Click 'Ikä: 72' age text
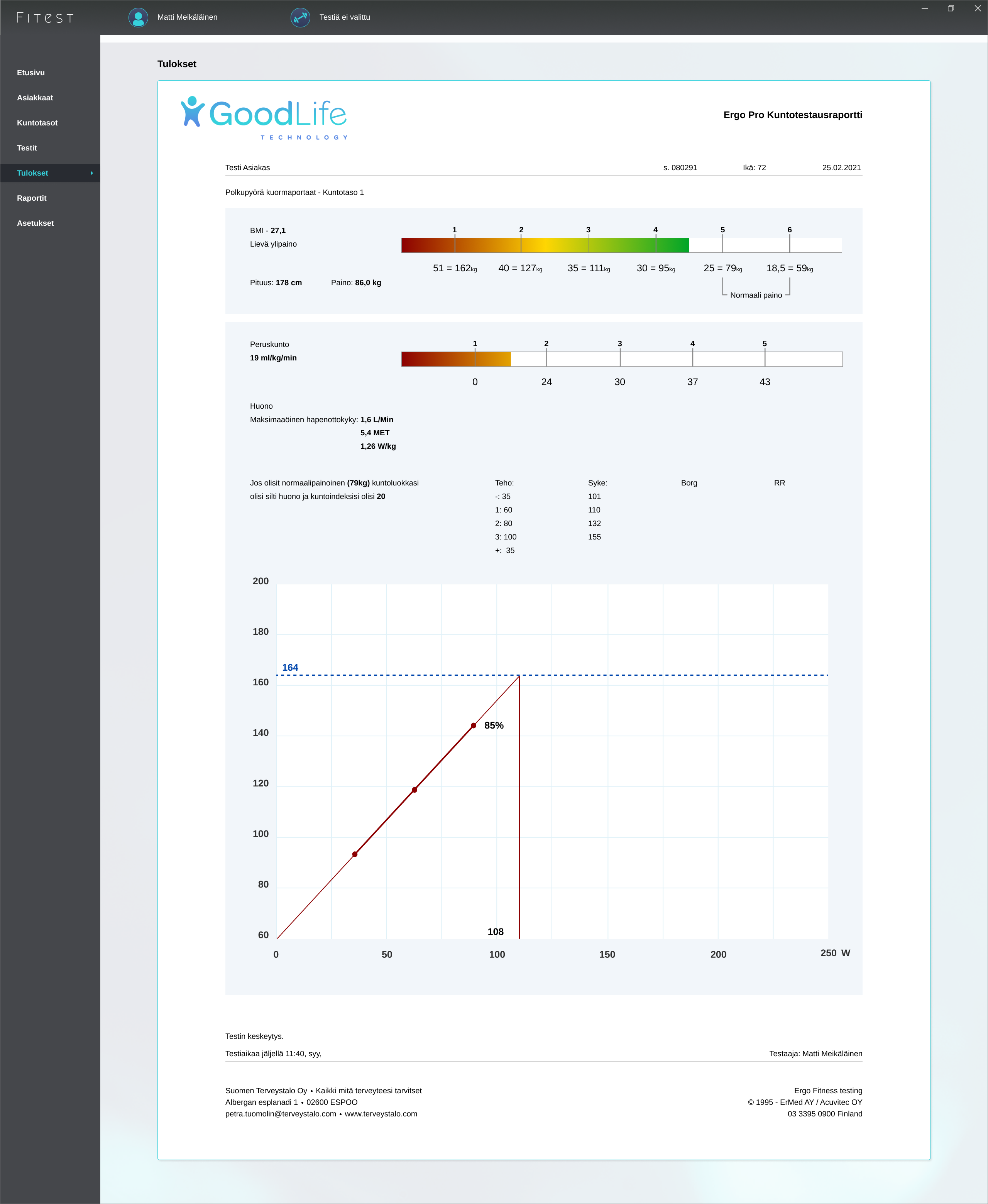Screen dimensions: 988x1204 tap(754, 167)
